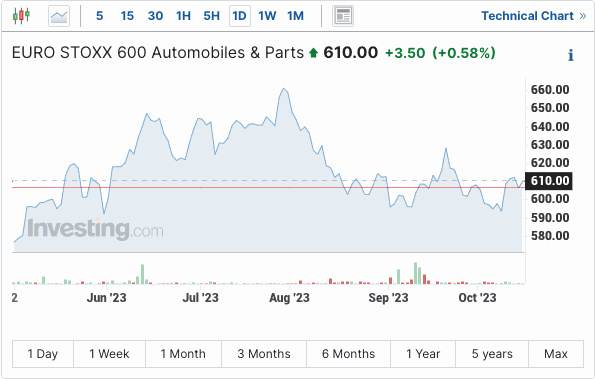Select the 5H interval
The height and width of the screenshot is (379, 595).
[211, 16]
